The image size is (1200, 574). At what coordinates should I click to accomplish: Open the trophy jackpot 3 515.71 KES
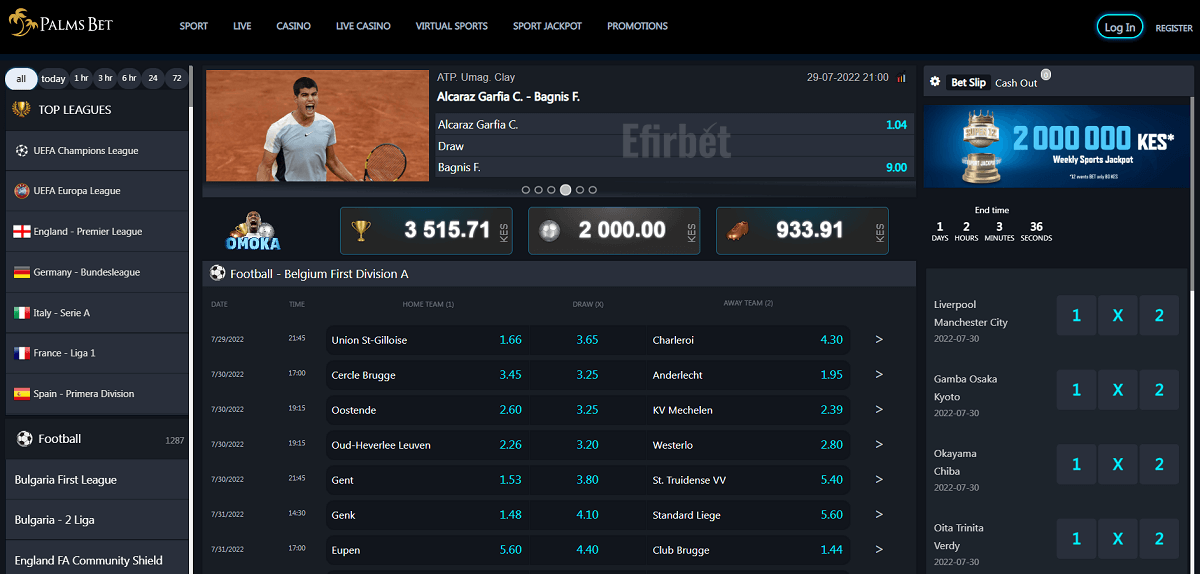[x=426, y=231]
